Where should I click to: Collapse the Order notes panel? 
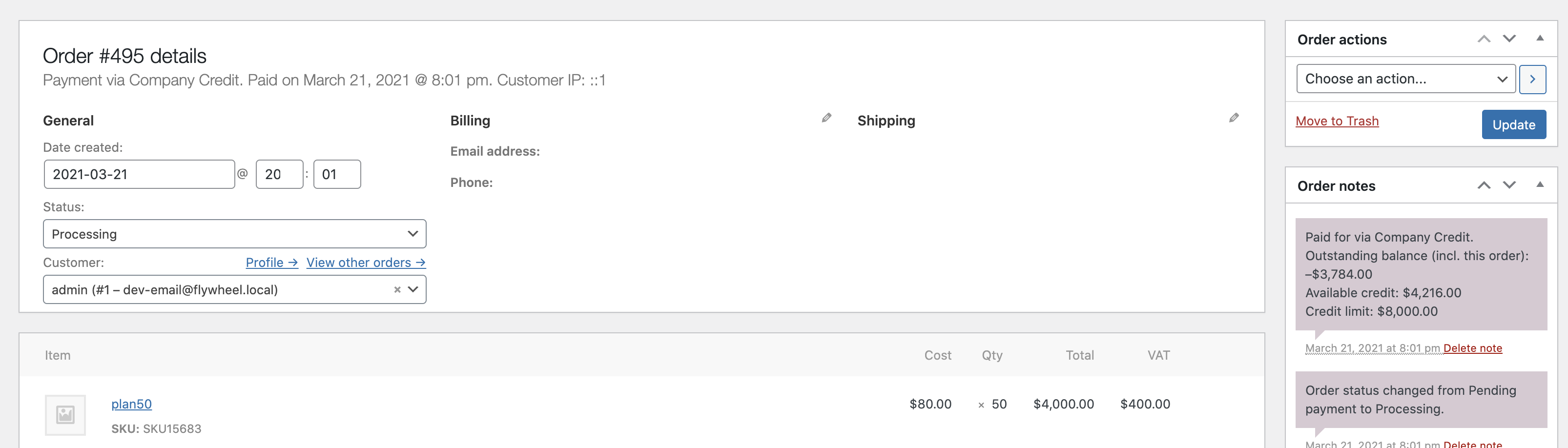(x=1539, y=184)
